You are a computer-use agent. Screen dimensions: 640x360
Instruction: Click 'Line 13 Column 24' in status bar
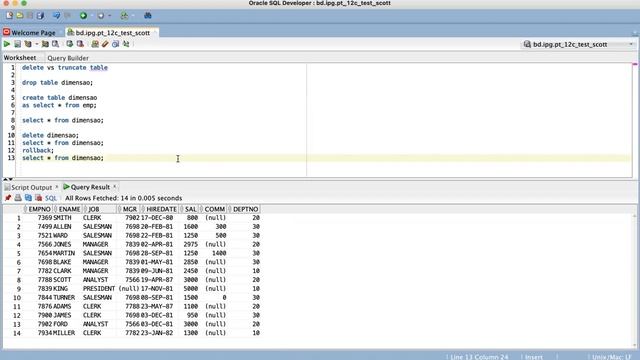479,357
